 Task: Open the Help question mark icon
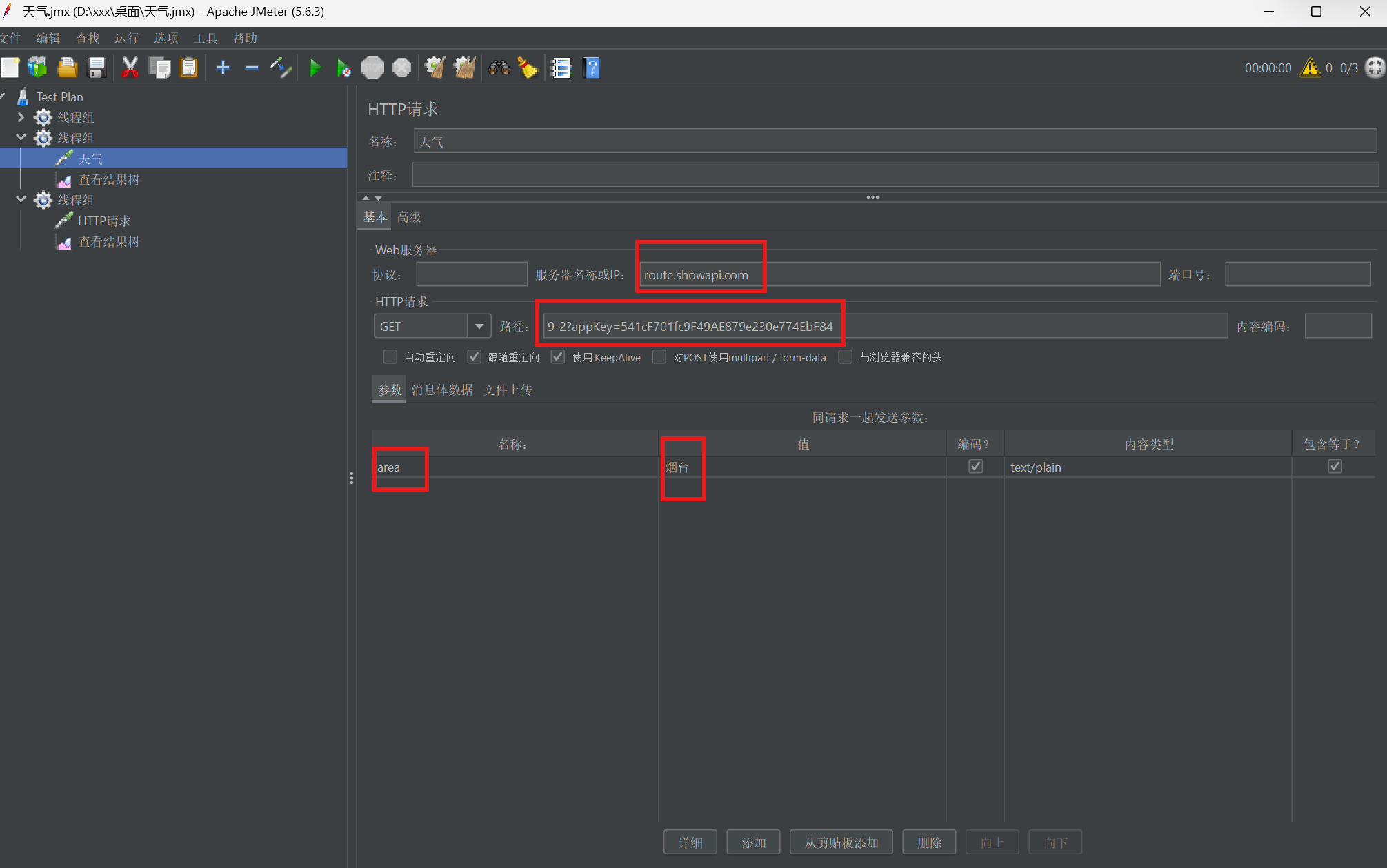(592, 68)
